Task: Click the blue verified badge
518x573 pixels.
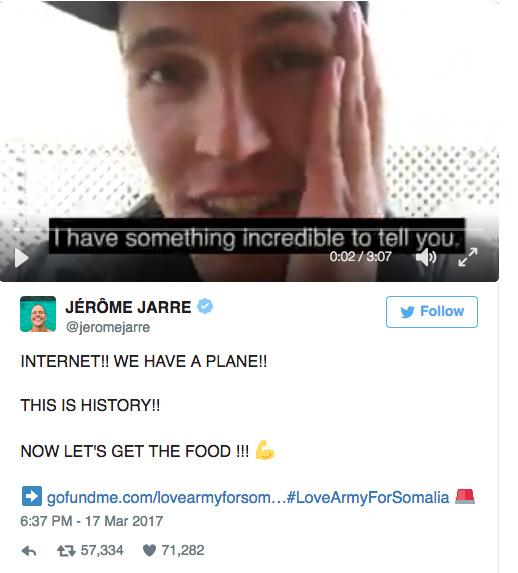Action: [205, 306]
